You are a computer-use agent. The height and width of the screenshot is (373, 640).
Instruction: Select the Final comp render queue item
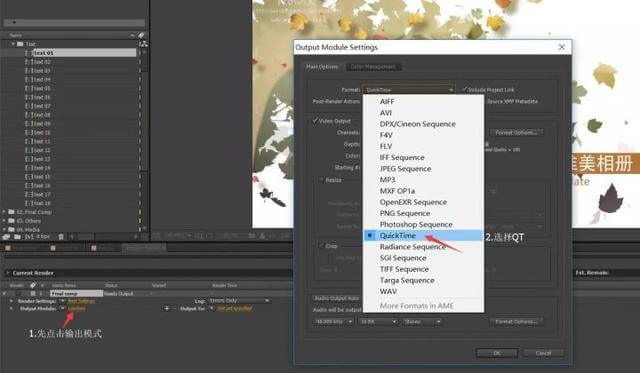pyautogui.click(x=76, y=293)
